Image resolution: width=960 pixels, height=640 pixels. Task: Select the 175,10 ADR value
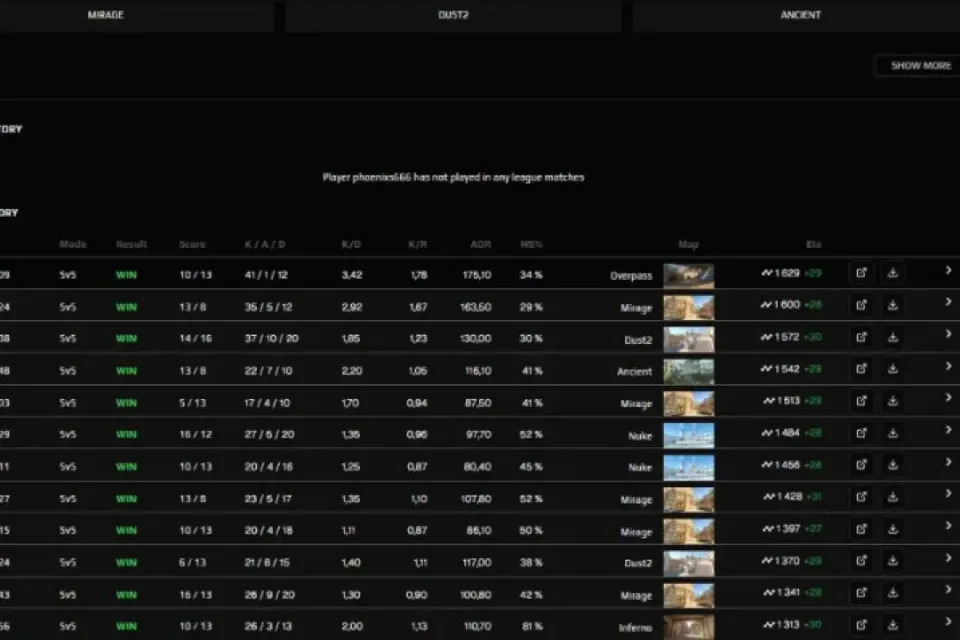point(477,275)
